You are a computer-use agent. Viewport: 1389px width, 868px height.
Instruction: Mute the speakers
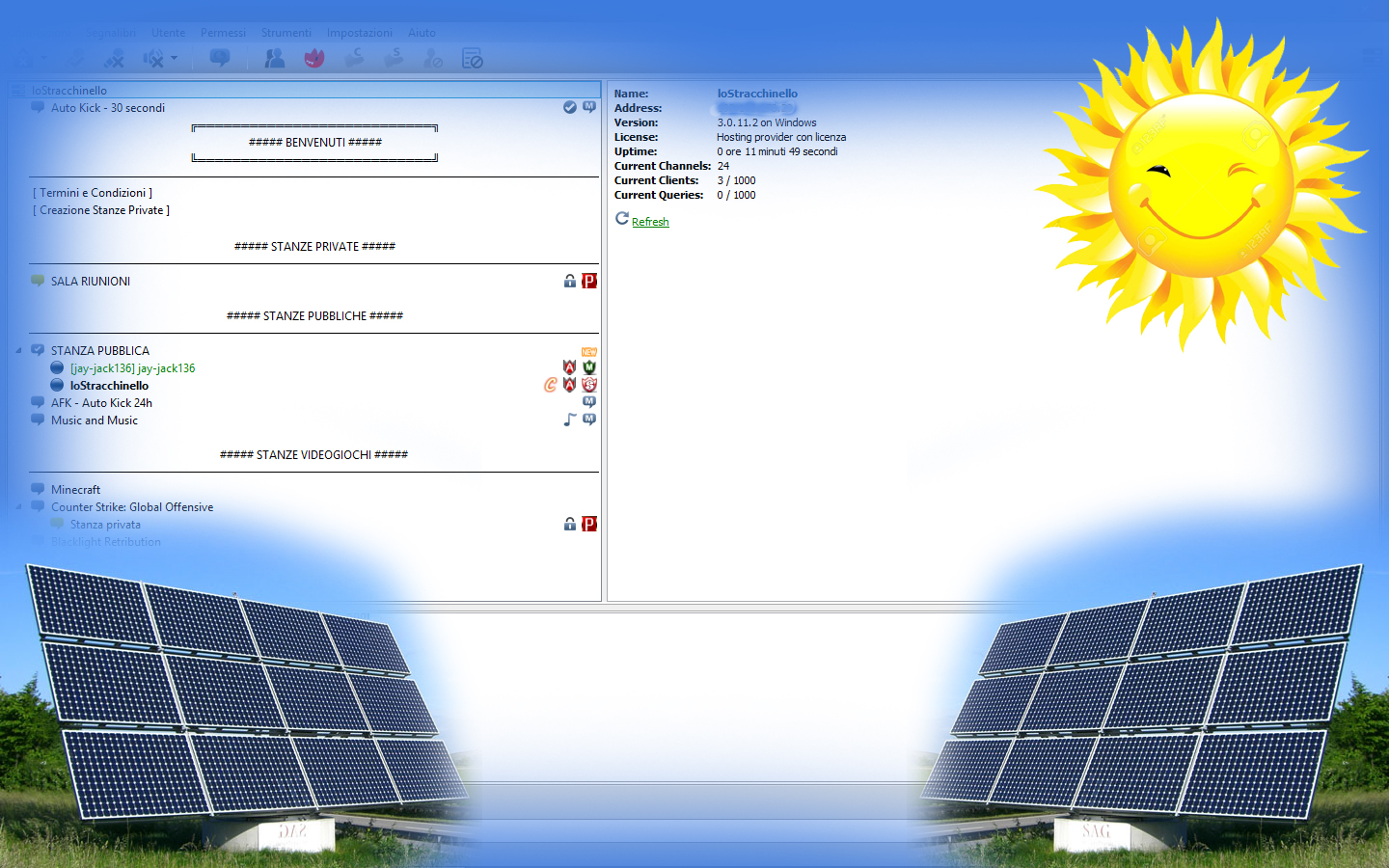152,58
